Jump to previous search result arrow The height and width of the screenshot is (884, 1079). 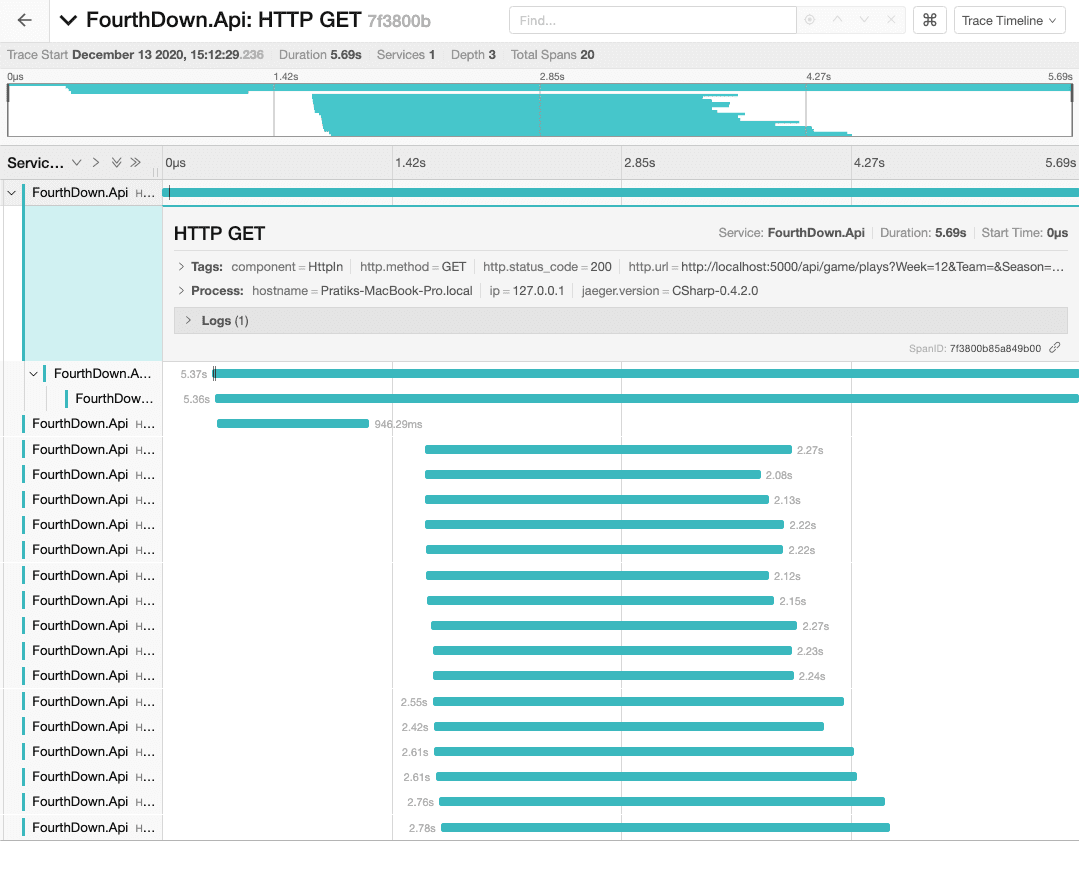click(x=837, y=20)
